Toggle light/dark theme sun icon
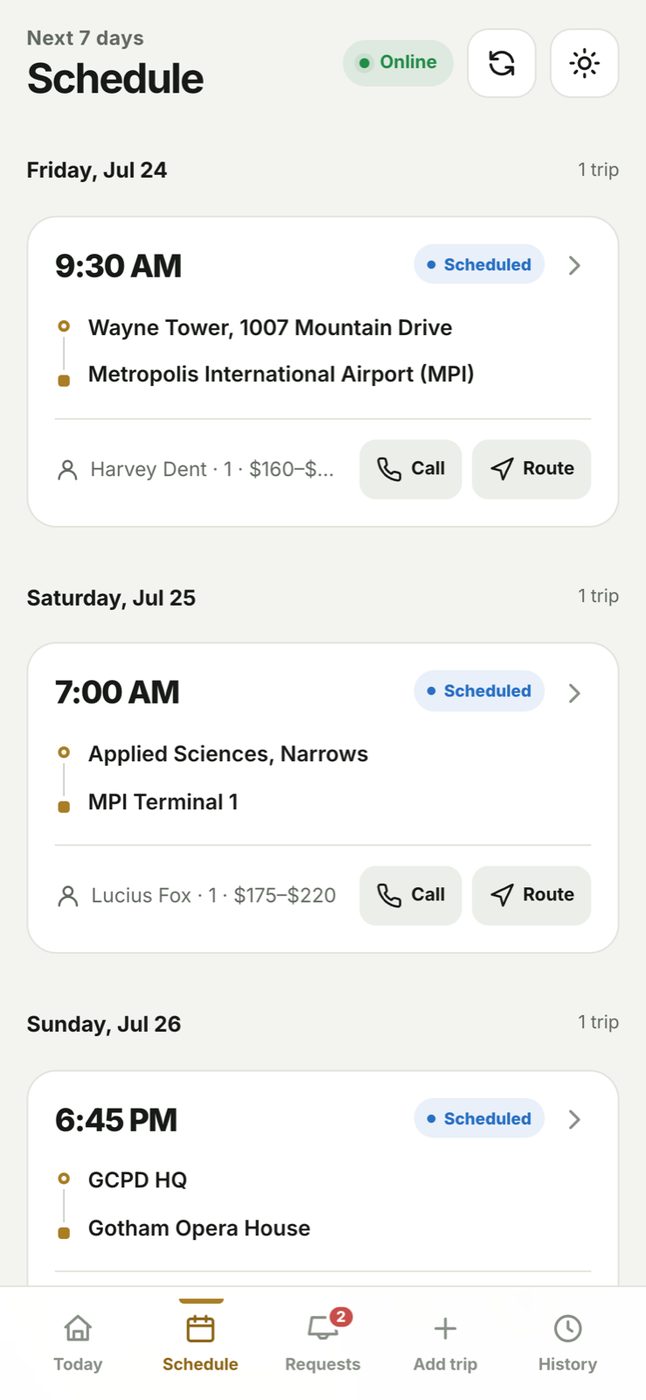 [x=584, y=64]
